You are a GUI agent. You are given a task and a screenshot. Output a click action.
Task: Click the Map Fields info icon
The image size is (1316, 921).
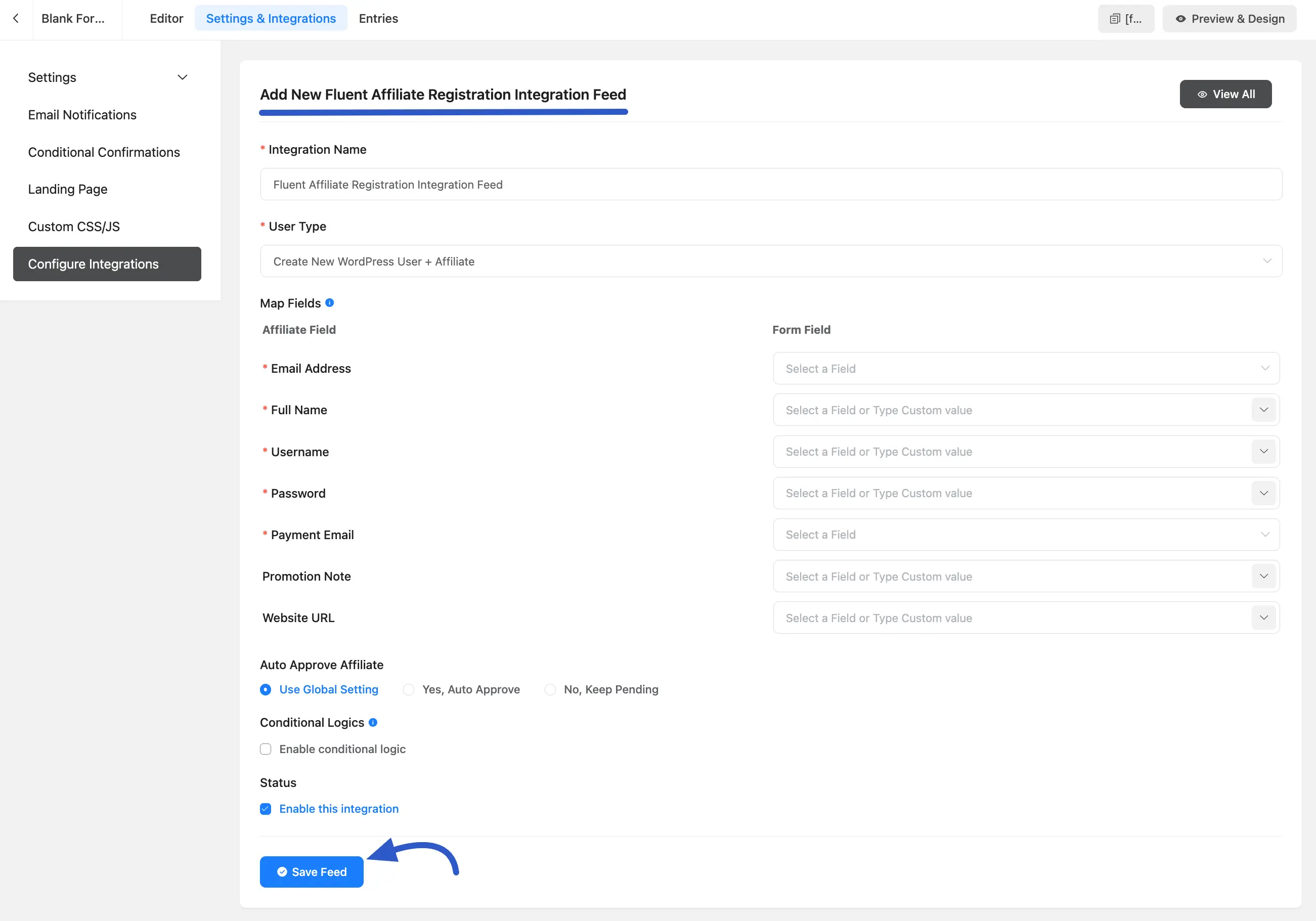[x=330, y=302]
